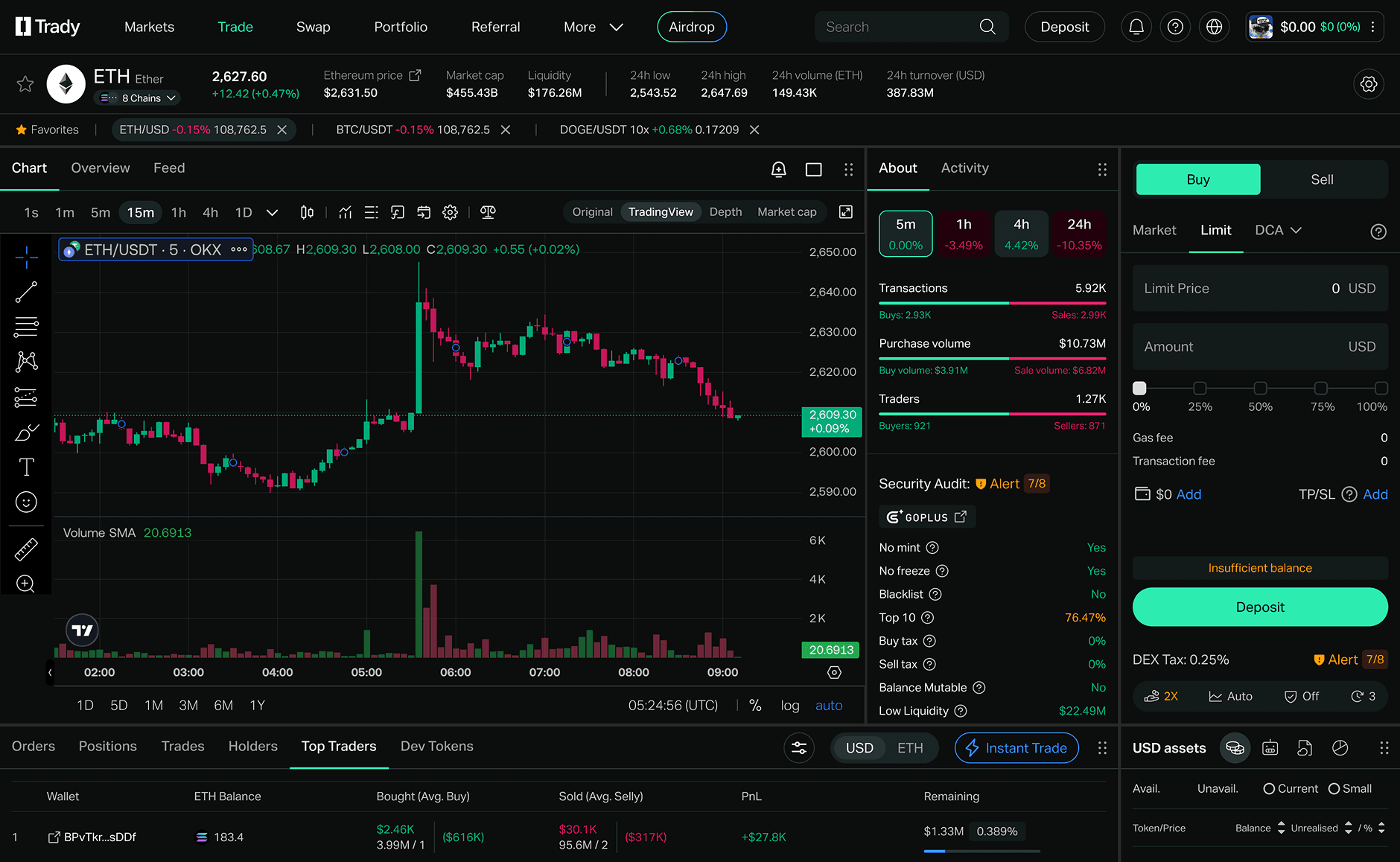Open the Activity tab
Screen dimensions: 1400x862
(x=964, y=168)
